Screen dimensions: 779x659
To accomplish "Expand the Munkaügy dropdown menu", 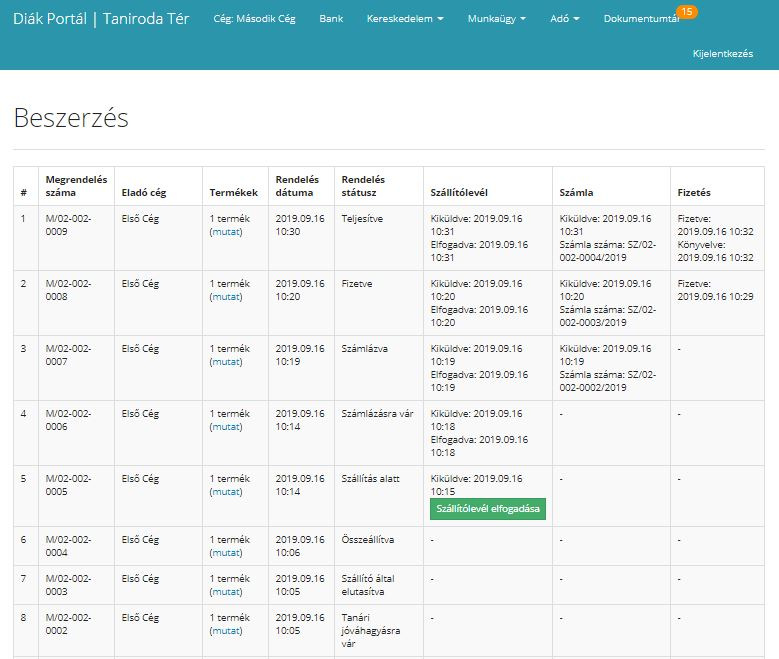I will pos(496,19).
